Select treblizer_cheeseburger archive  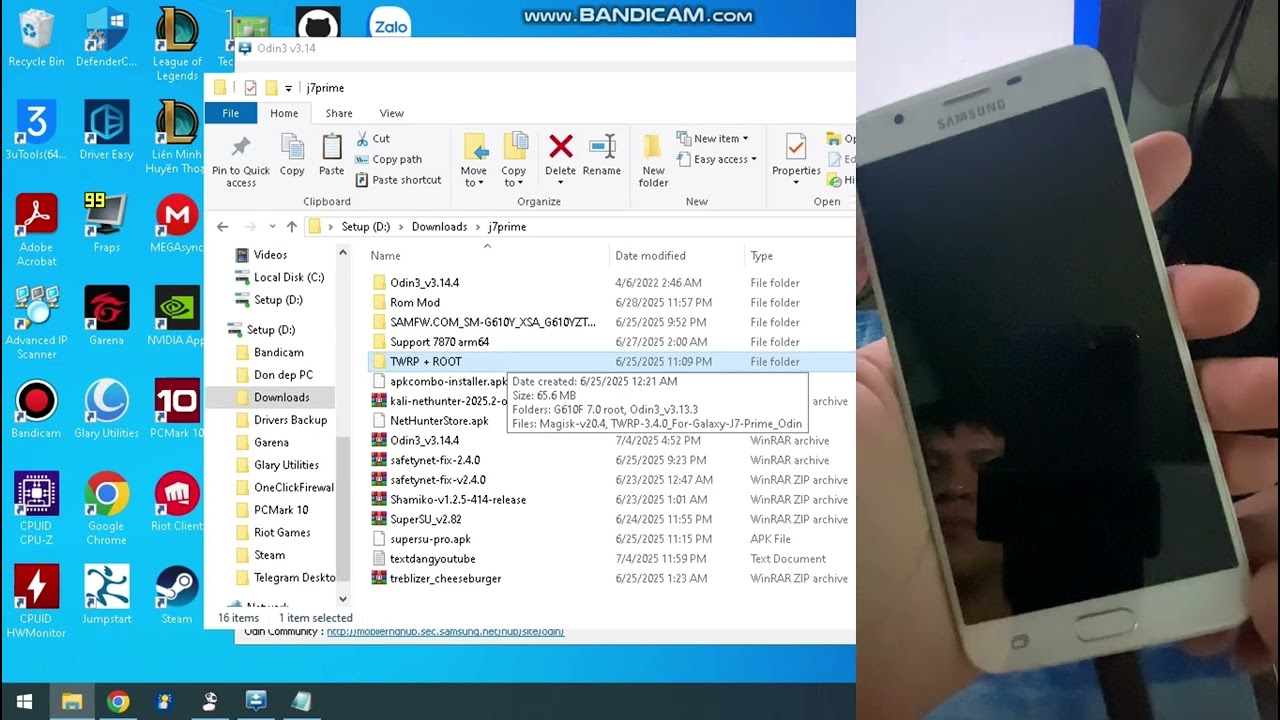[x=445, y=578]
